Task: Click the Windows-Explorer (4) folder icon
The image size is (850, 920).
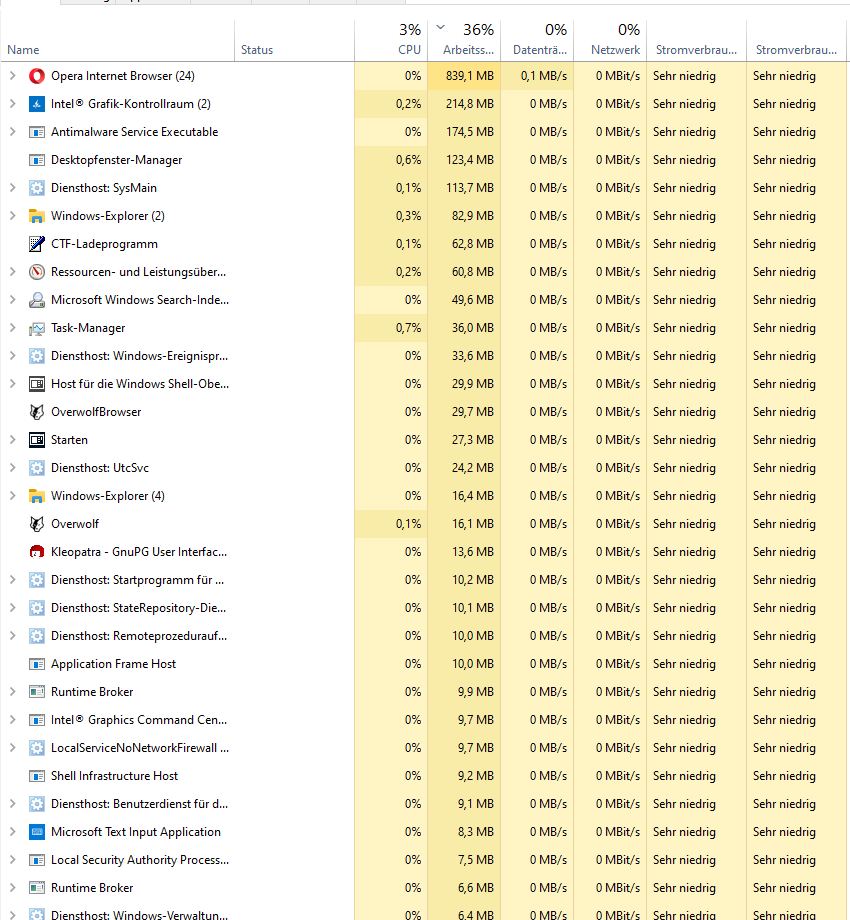Action: pyautogui.click(x=37, y=496)
